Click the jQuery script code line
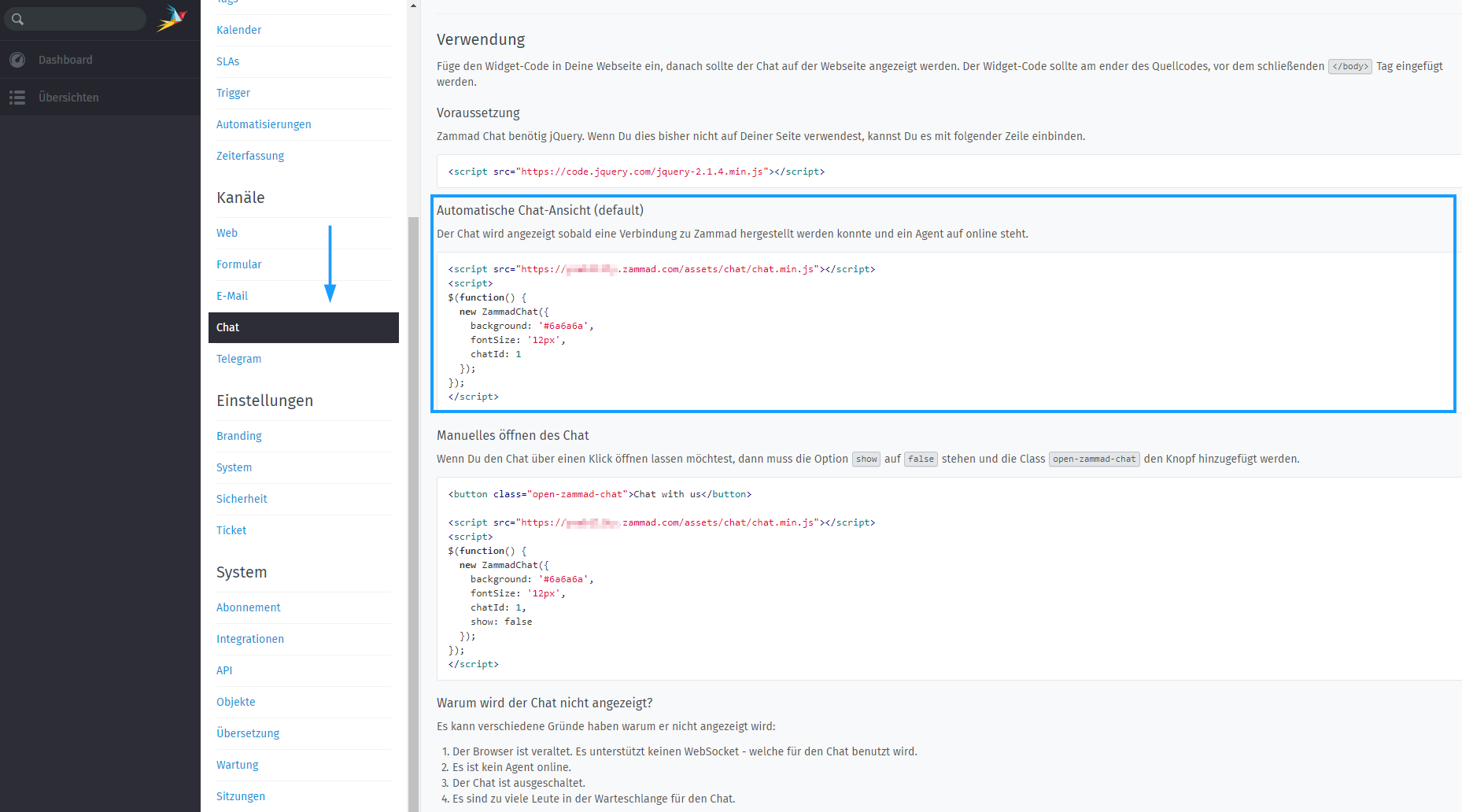1462x812 pixels. click(x=637, y=172)
